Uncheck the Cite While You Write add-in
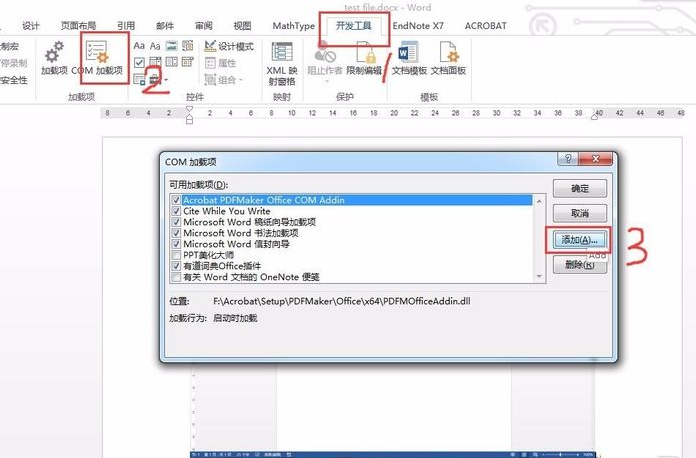 tap(176, 211)
